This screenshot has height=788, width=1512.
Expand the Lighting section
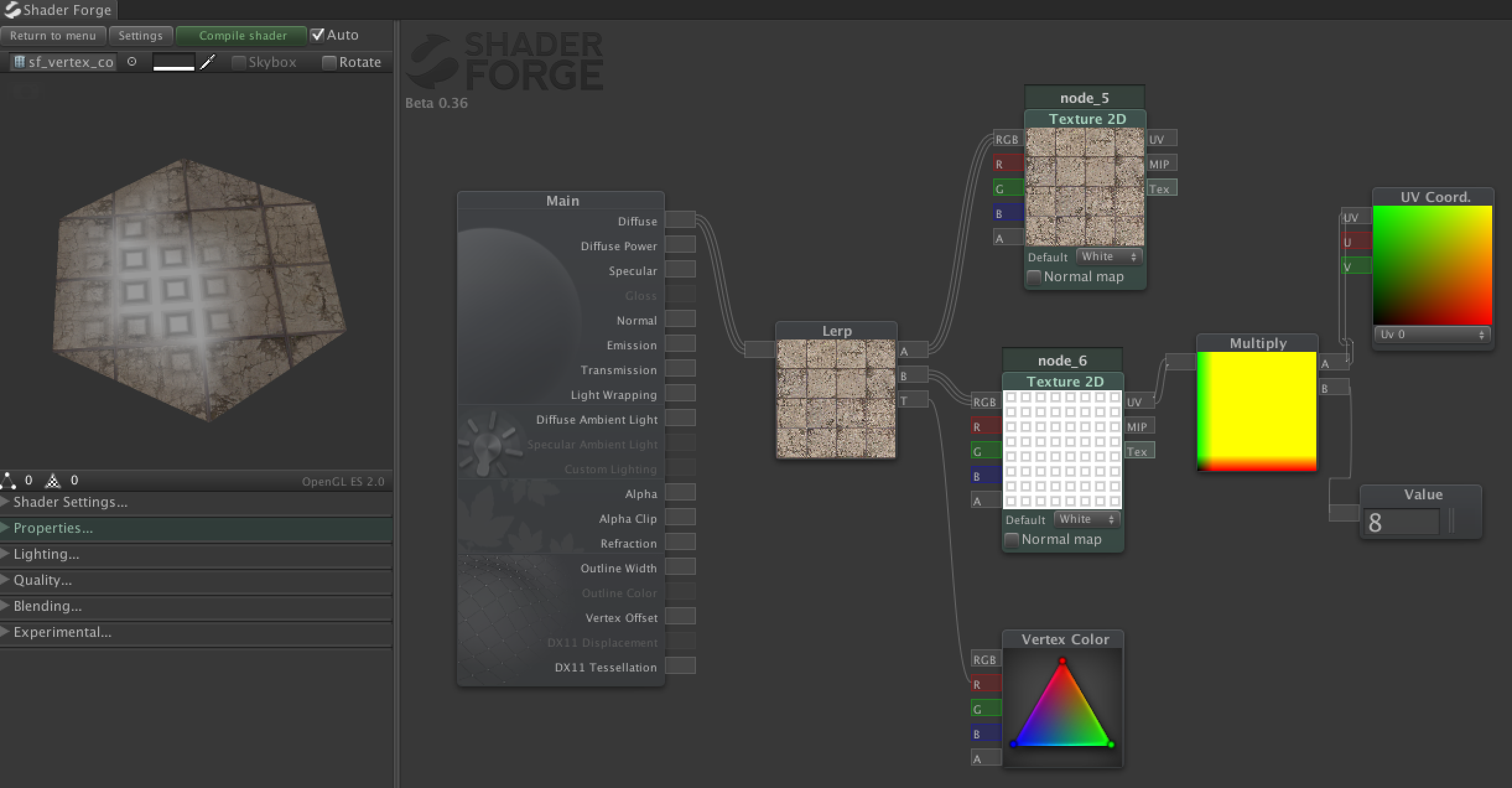coord(196,554)
